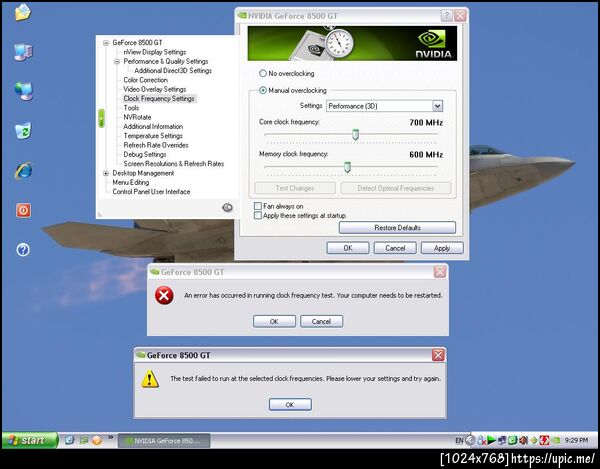Image resolution: width=600 pixels, height=469 pixels.
Task: Select Refresh Rate Overrides
Action: [x=156, y=145]
